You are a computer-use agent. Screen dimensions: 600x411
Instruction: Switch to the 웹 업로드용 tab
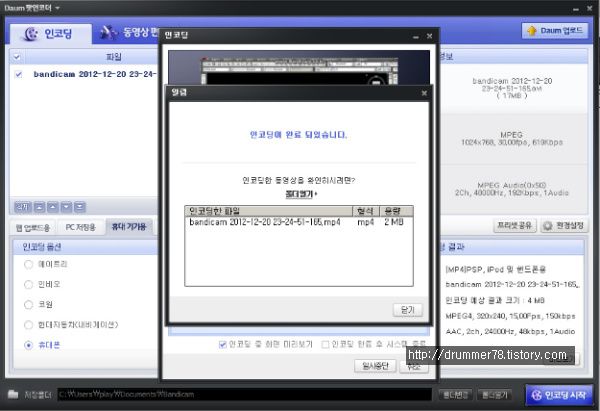(x=33, y=228)
